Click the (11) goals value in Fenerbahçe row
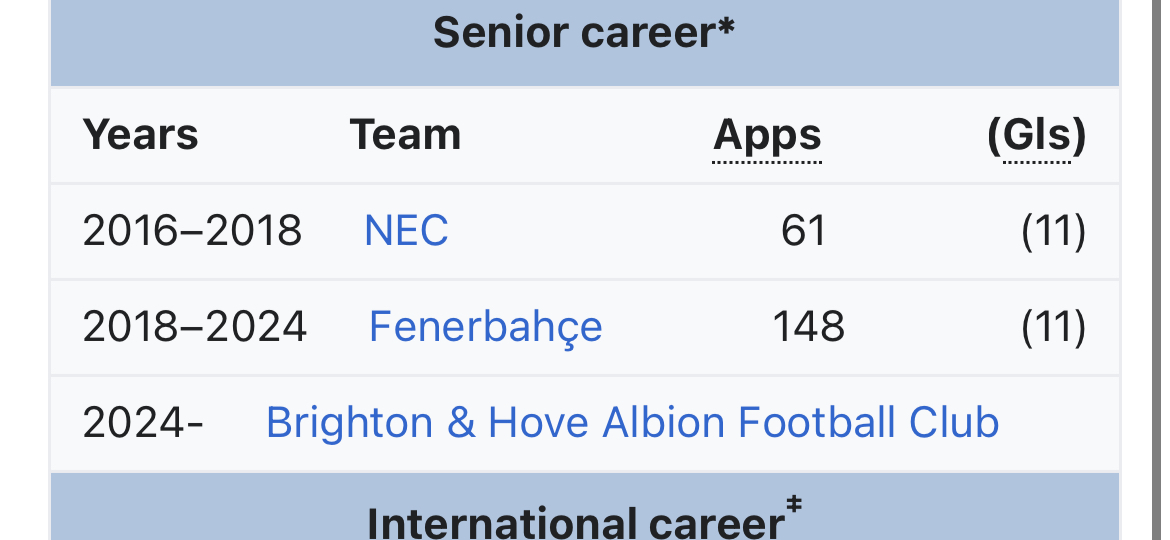The width and height of the screenshot is (1170, 540). [1054, 327]
